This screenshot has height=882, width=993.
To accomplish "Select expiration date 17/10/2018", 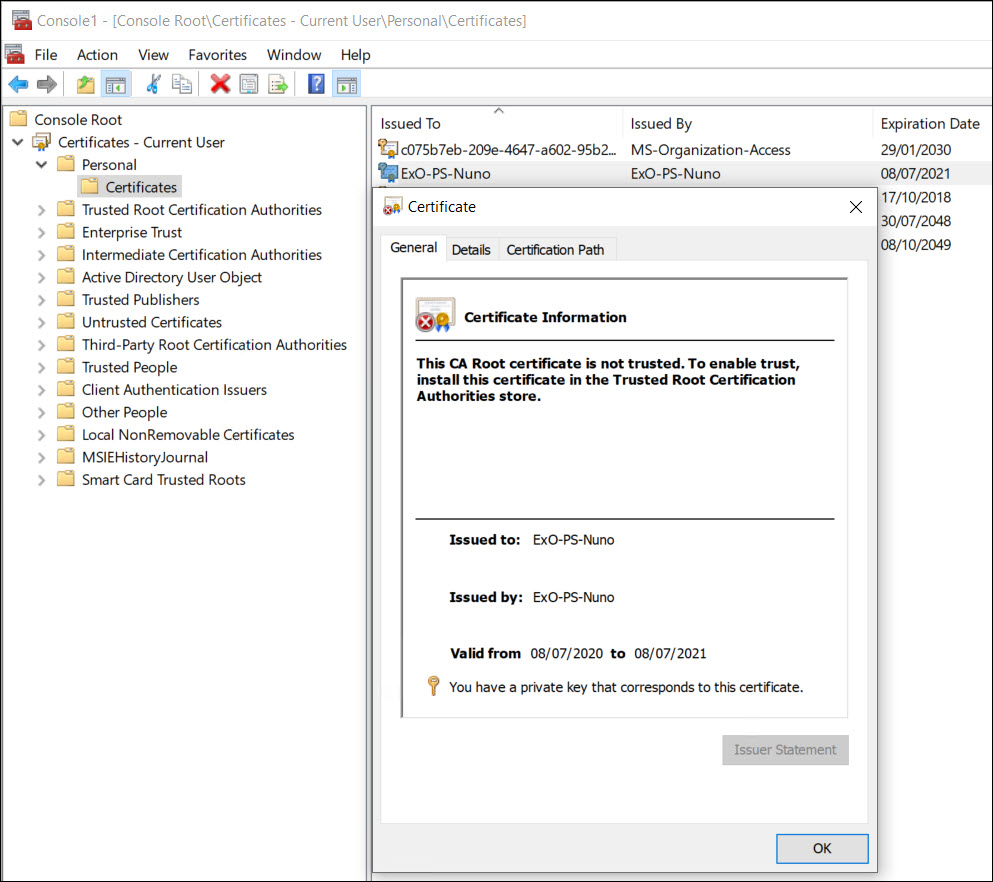I will [916, 197].
